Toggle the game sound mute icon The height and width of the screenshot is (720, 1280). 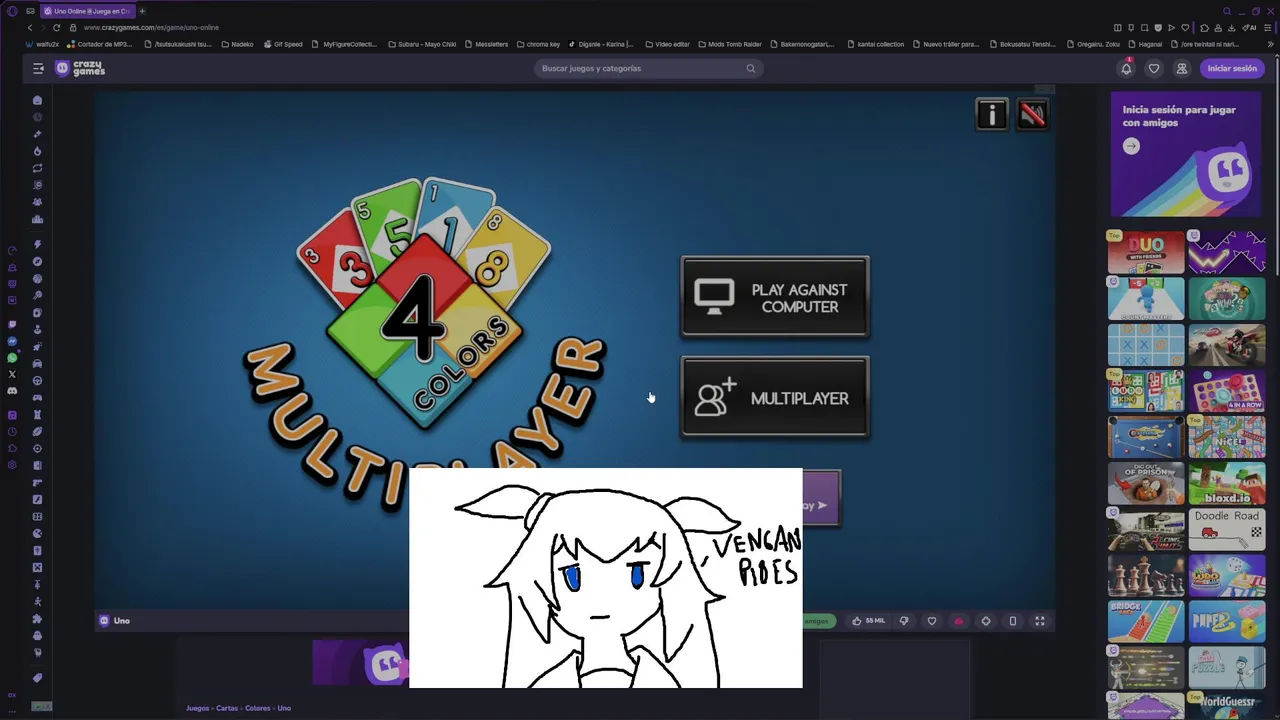coord(1032,115)
